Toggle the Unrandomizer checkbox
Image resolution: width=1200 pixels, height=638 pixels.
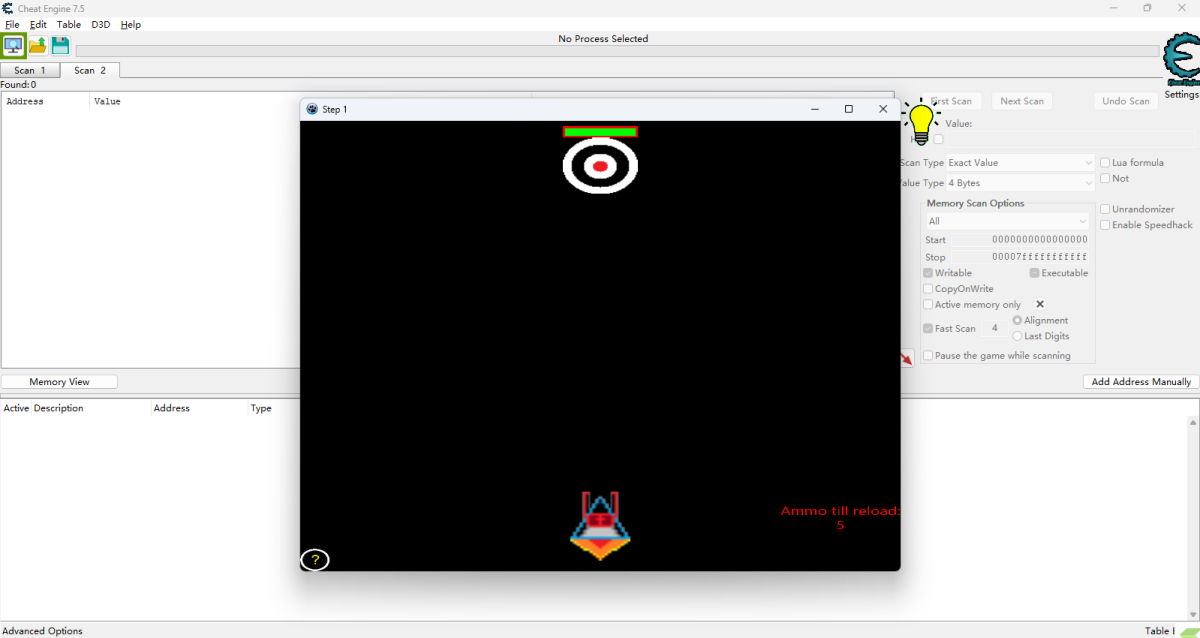[1105, 209]
